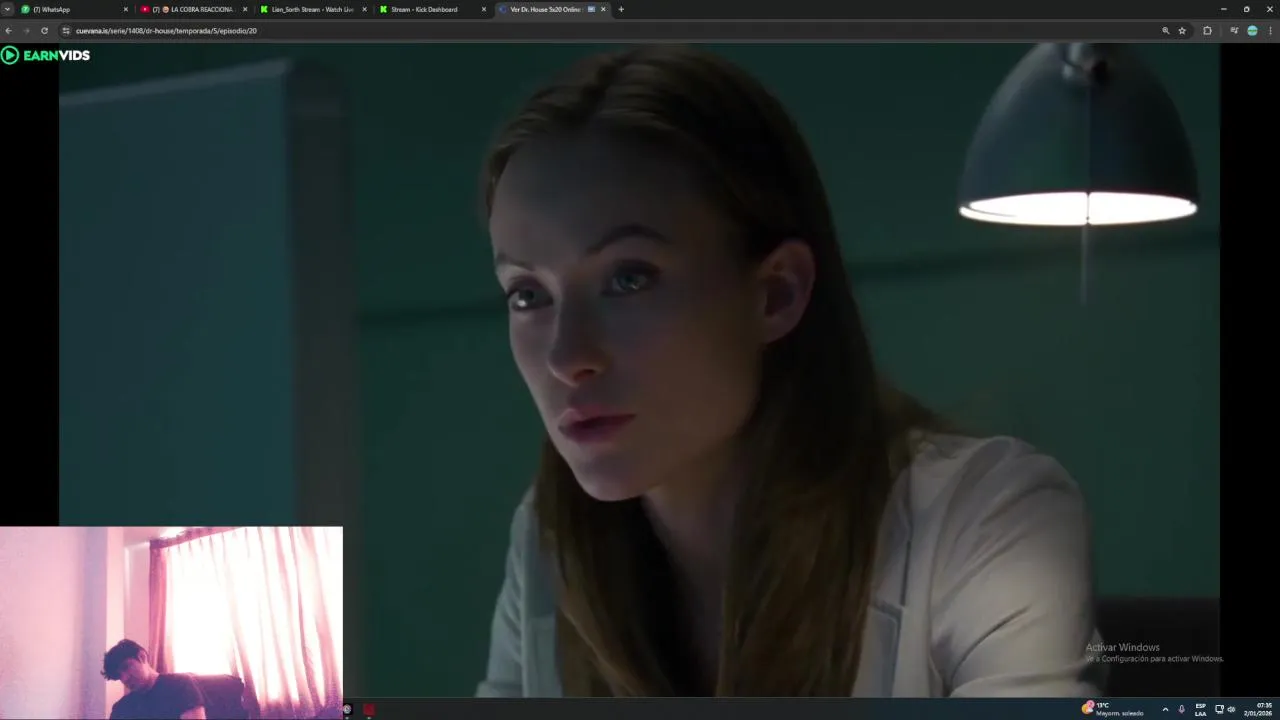The image size is (1280, 720).
Task: Close the Lien_Sorth Stream tab
Action: coord(364,9)
